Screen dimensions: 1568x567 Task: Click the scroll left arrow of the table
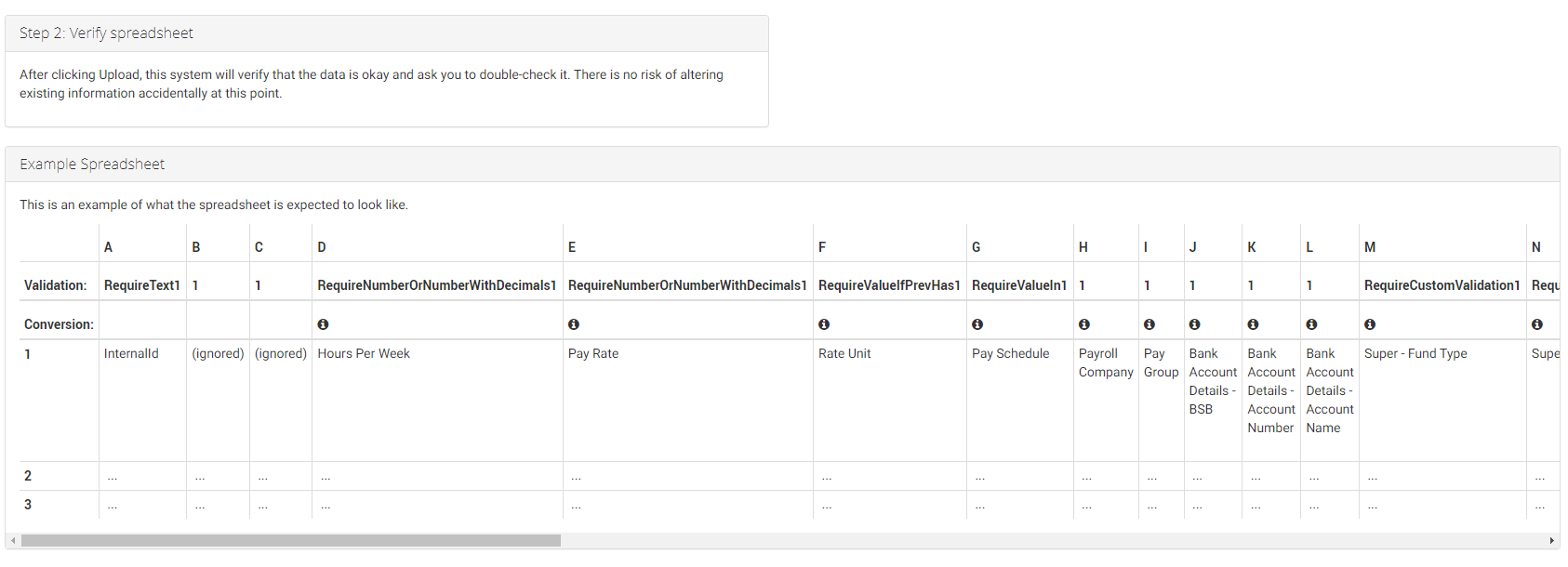click(13, 541)
